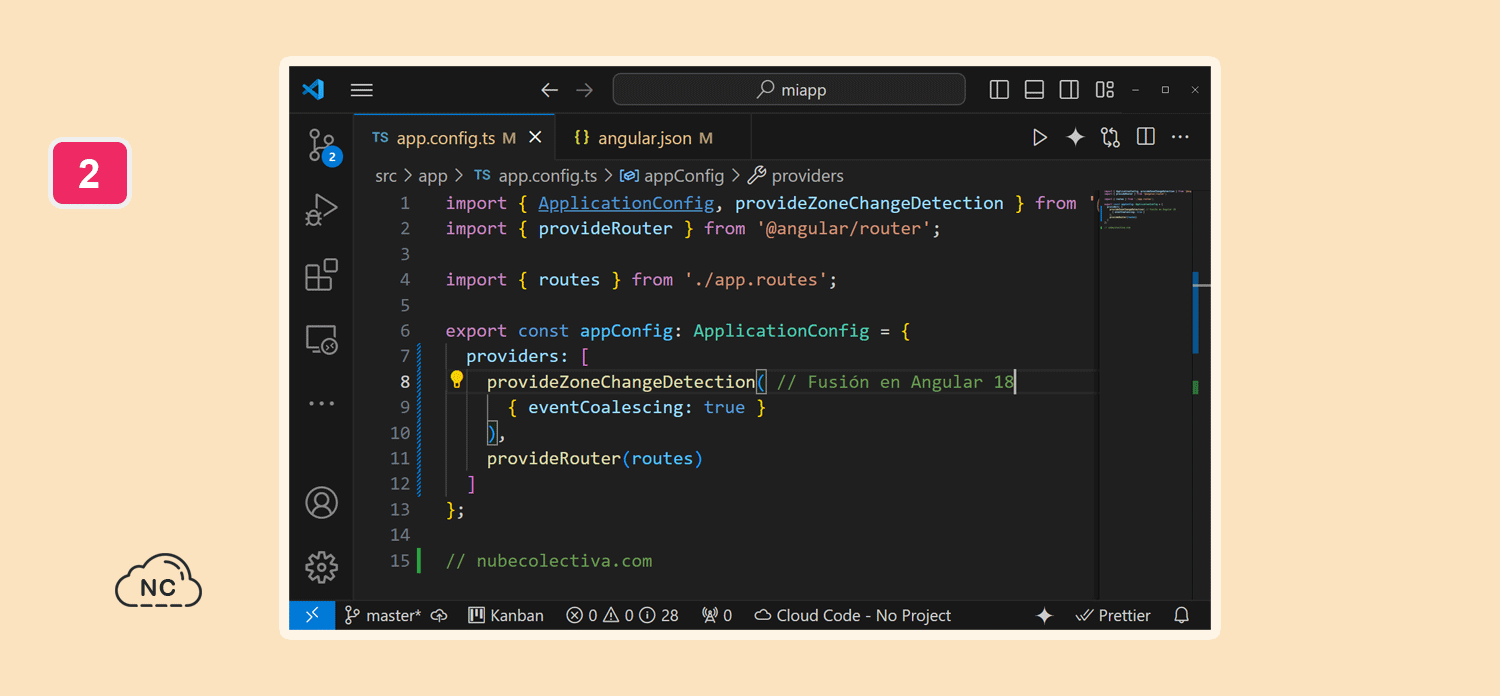The image size is (1500, 696).
Task: Select the appConfig symbol breadcrumb
Action: click(672, 176)
